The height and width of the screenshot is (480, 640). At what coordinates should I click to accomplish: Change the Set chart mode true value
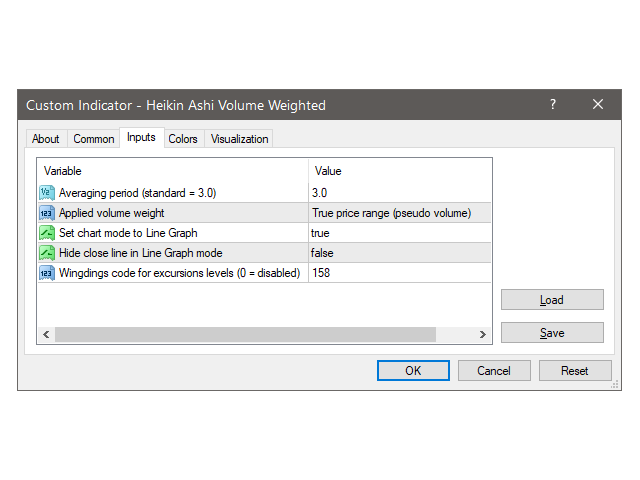(400, 233)
